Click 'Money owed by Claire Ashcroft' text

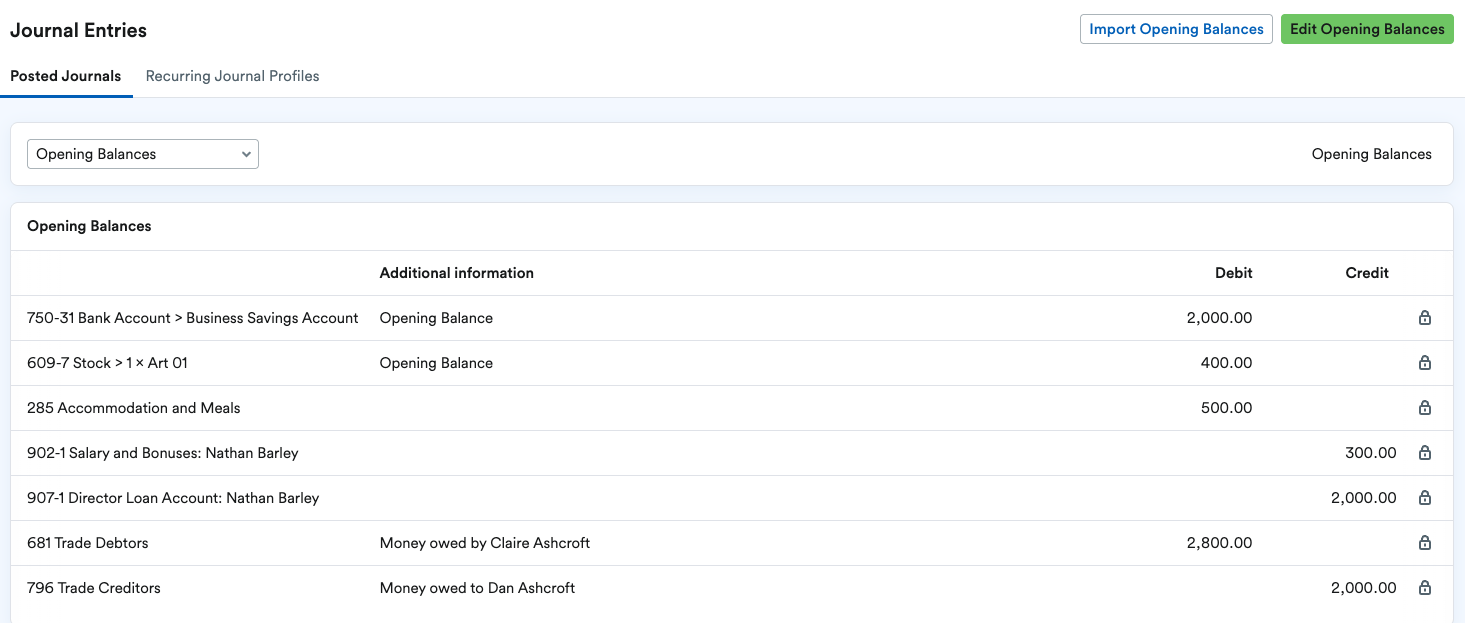pyautogui.click(x=485, y=543)
